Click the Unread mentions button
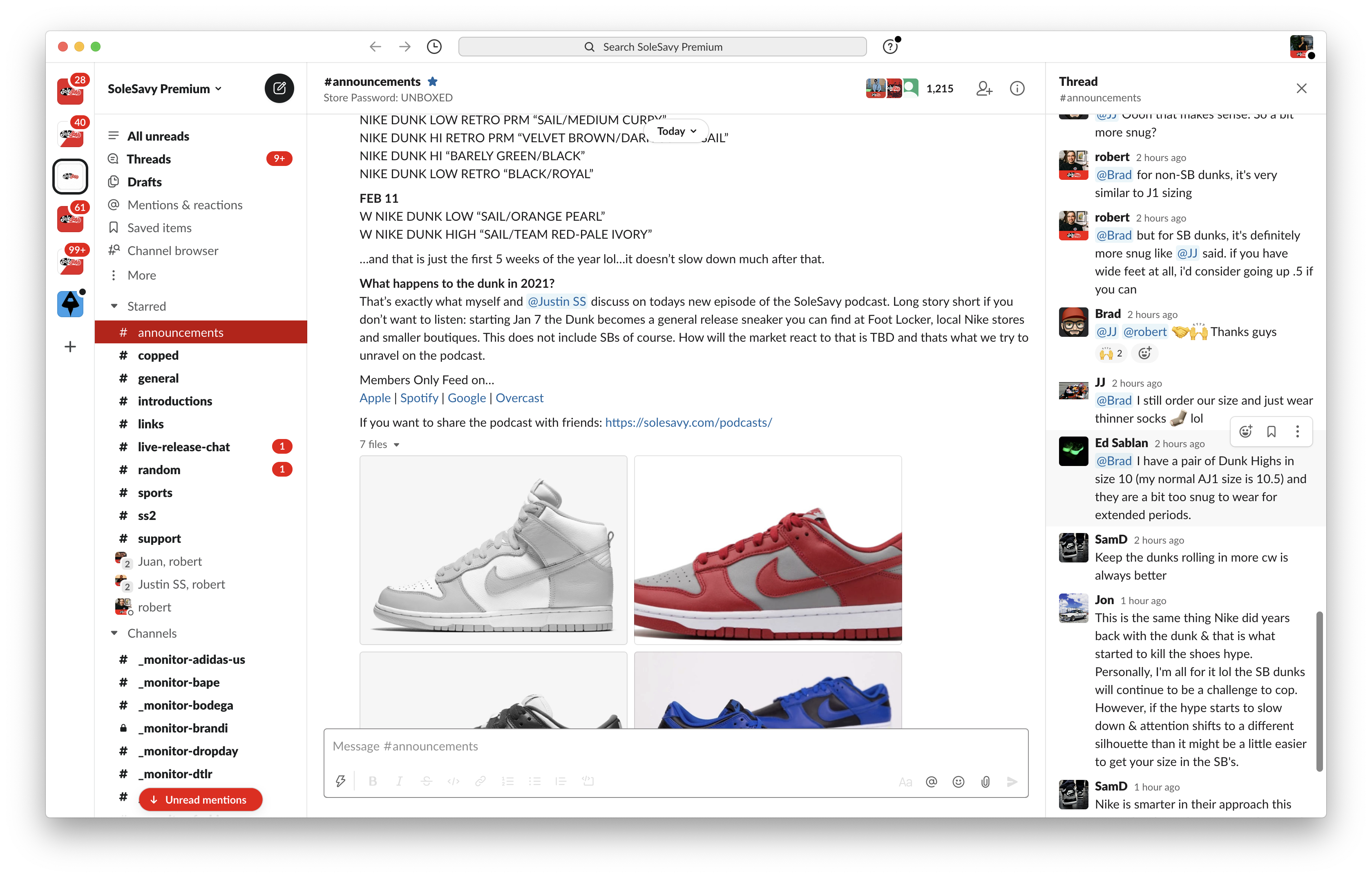1372x878 pixels. [200, 800]
